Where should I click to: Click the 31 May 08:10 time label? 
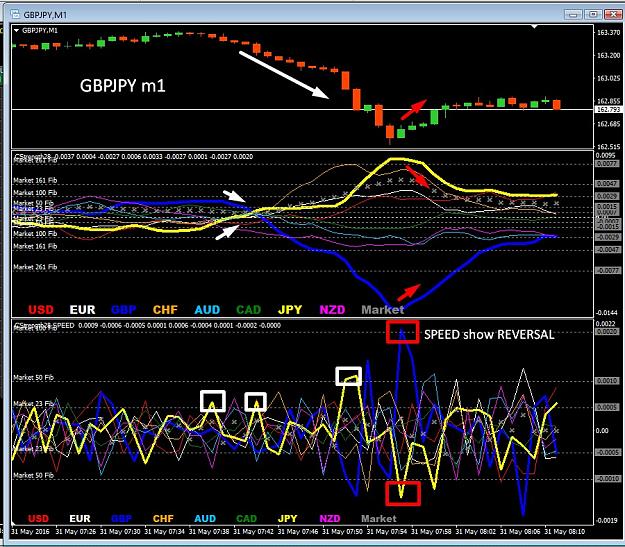click(x=565, y=531)
